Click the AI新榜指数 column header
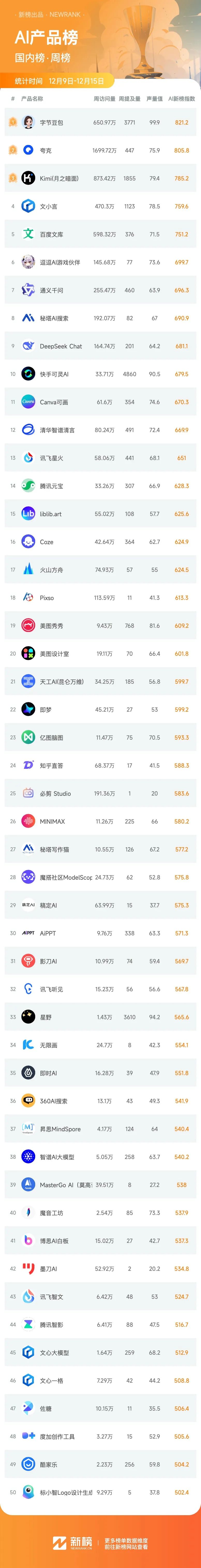This screenshot has height=1568, width=201. [182, 99]
